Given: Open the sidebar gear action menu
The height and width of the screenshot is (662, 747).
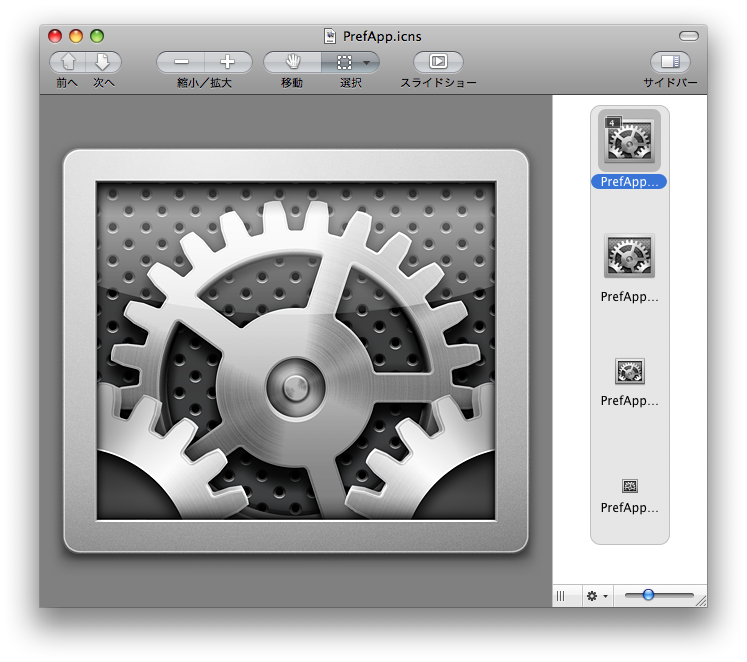Looking at the screenshot, I should pyautogui.click(x=597, y=596).
